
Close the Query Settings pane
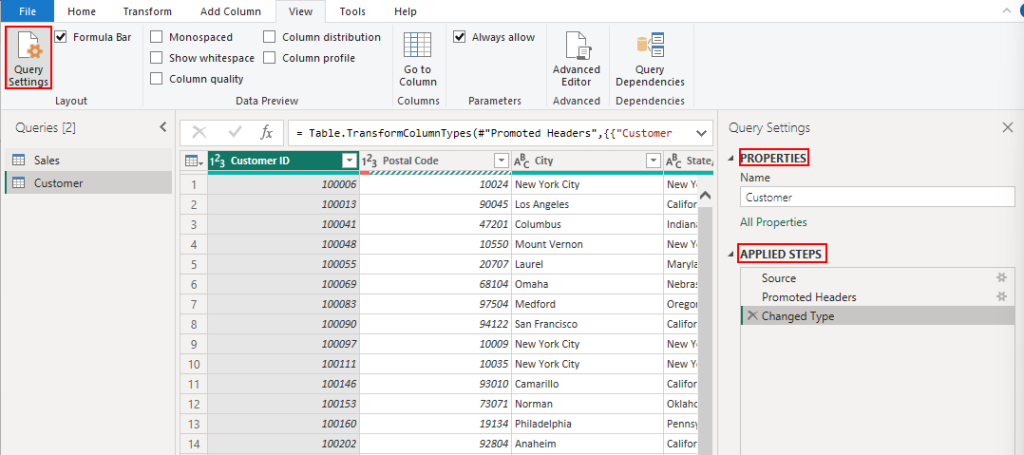pos(1008,128)
